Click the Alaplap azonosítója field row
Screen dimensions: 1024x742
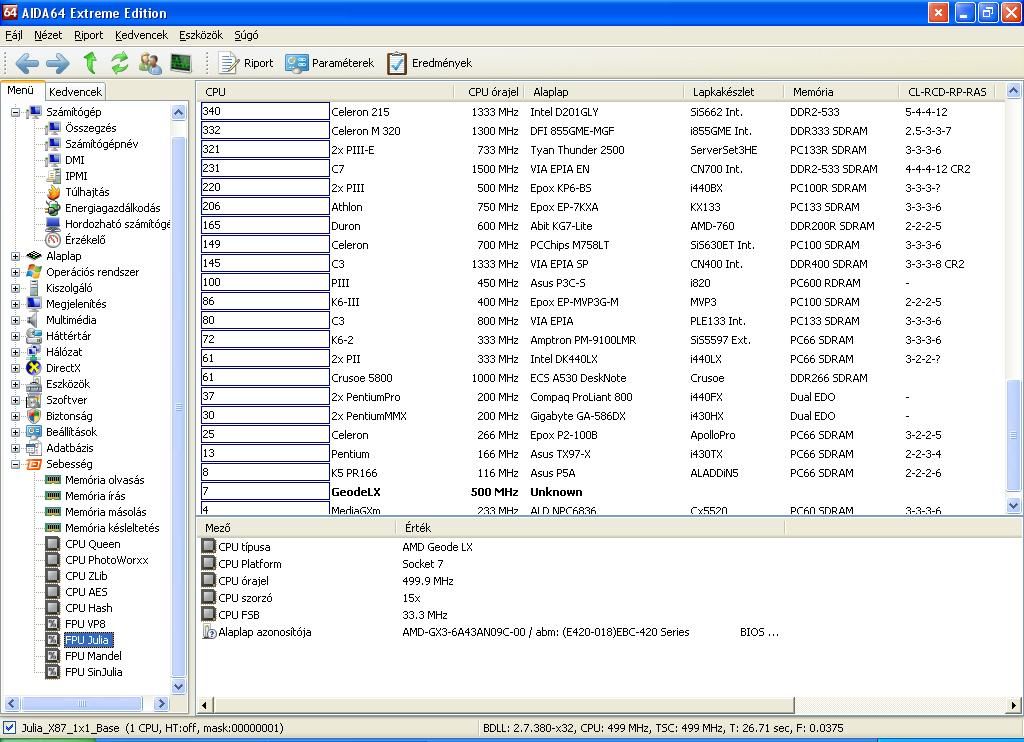click(491, 632)
